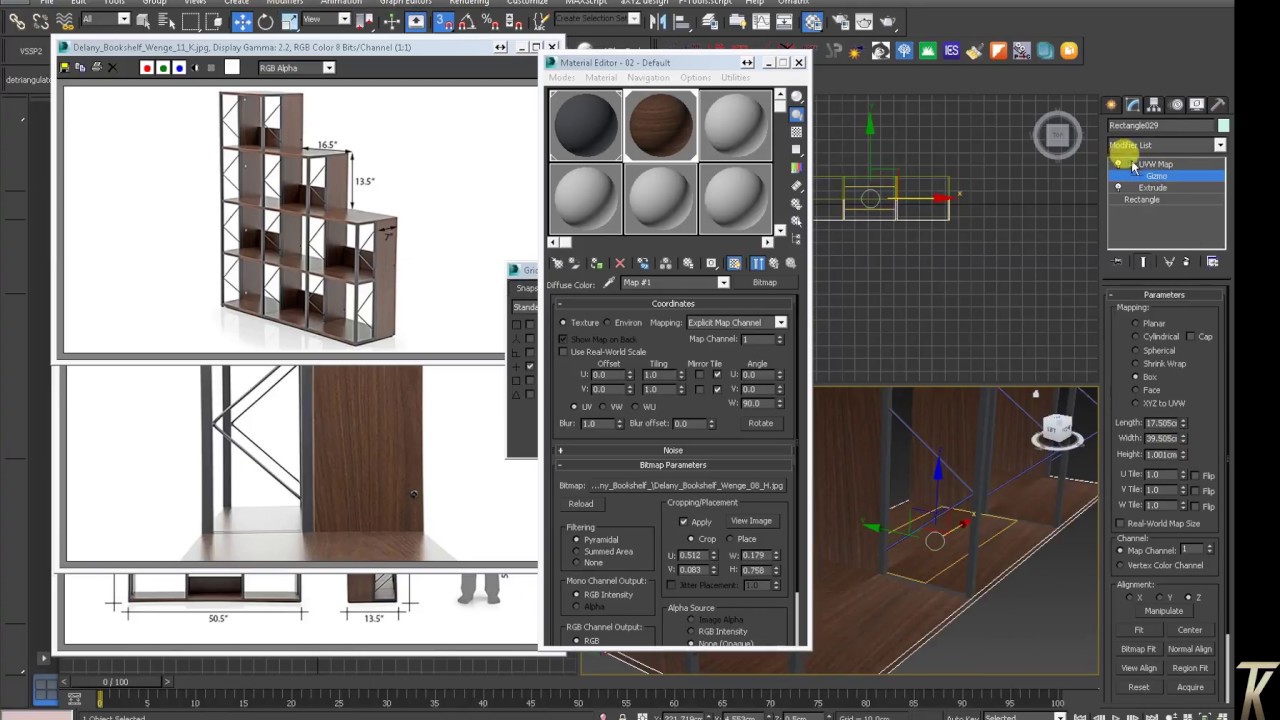Select Spherical mapping option
This screenshot has height=720, width=1280.
(1135, 351)
